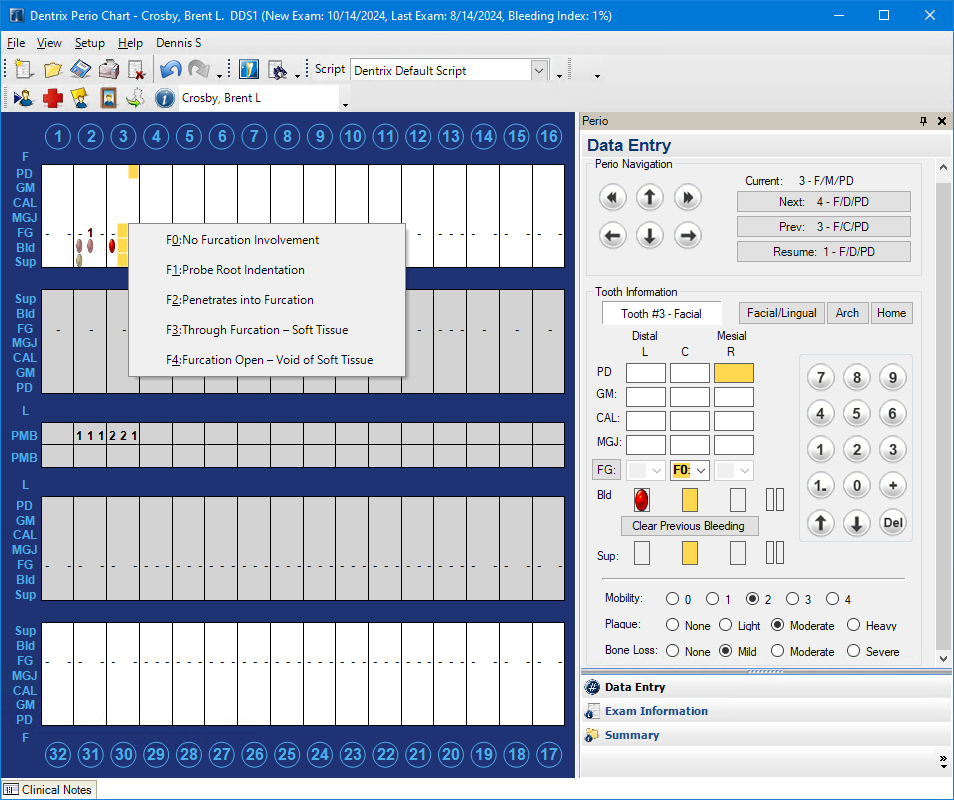This screenshot has height=800, width=954.
Task: Click the Clear Previous Bleeding button
Action: [x=688, y=526]
